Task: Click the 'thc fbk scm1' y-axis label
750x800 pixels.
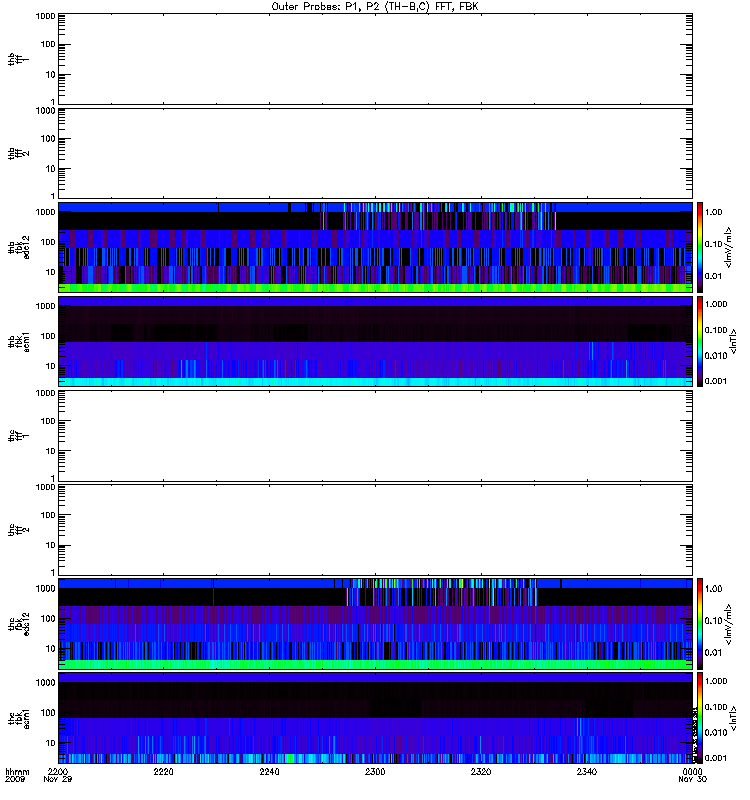Action: [18, 718]
